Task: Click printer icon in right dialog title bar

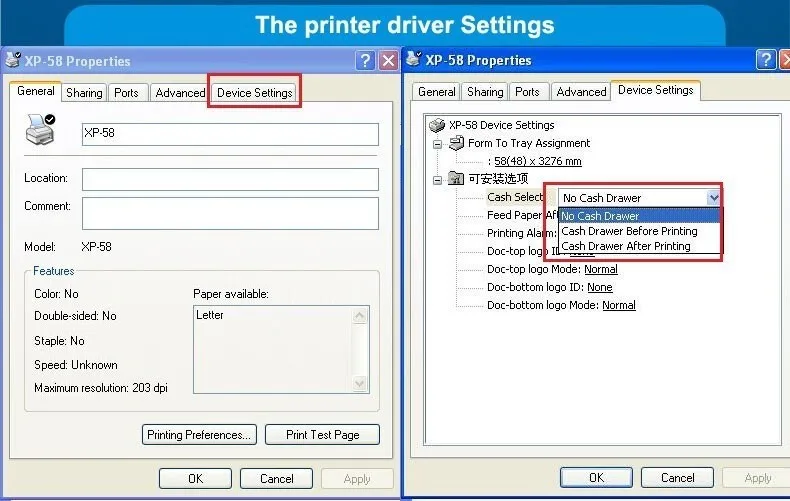Action: pyautogui.click(x=414, y=59)
